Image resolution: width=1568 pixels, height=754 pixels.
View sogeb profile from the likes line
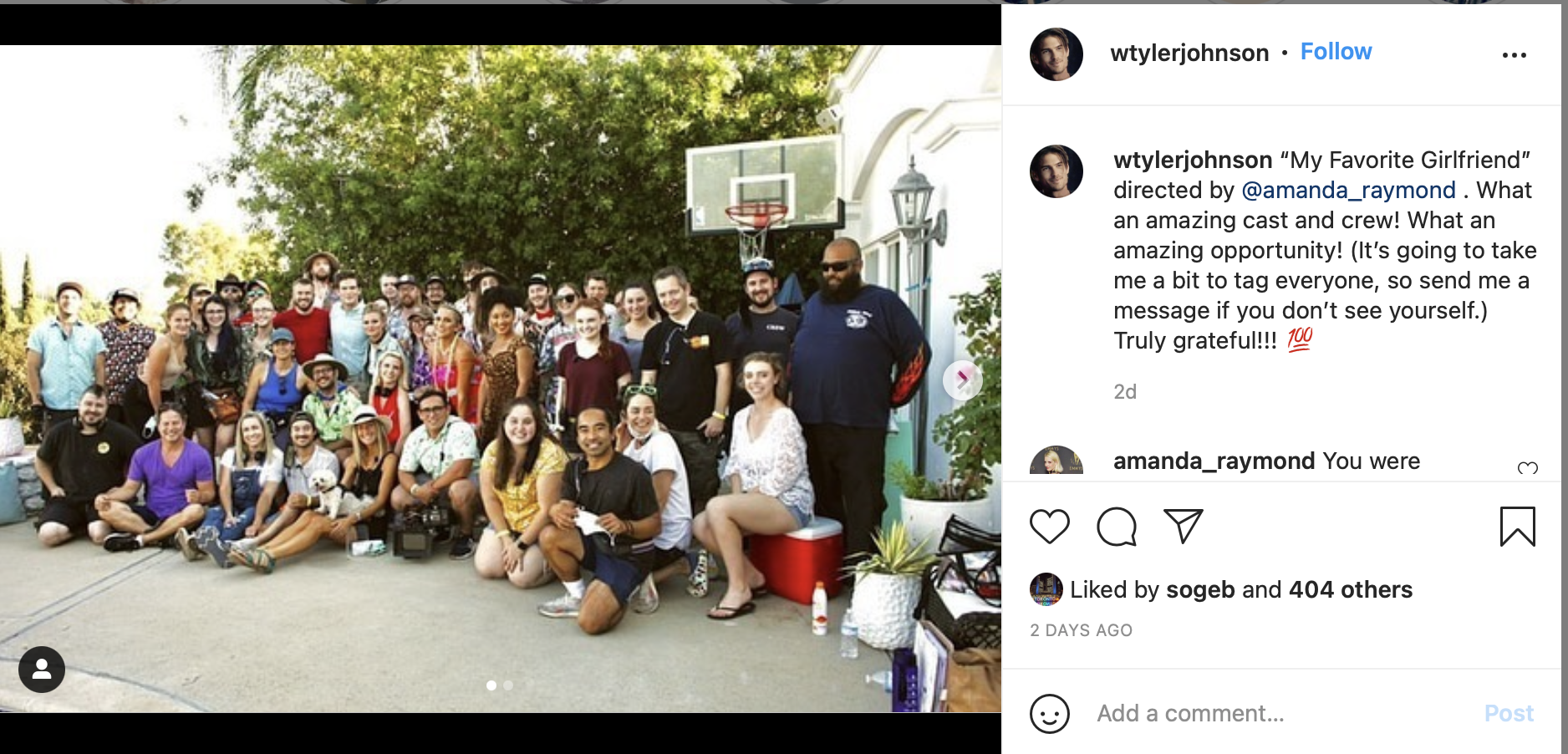coord(1200,590)
